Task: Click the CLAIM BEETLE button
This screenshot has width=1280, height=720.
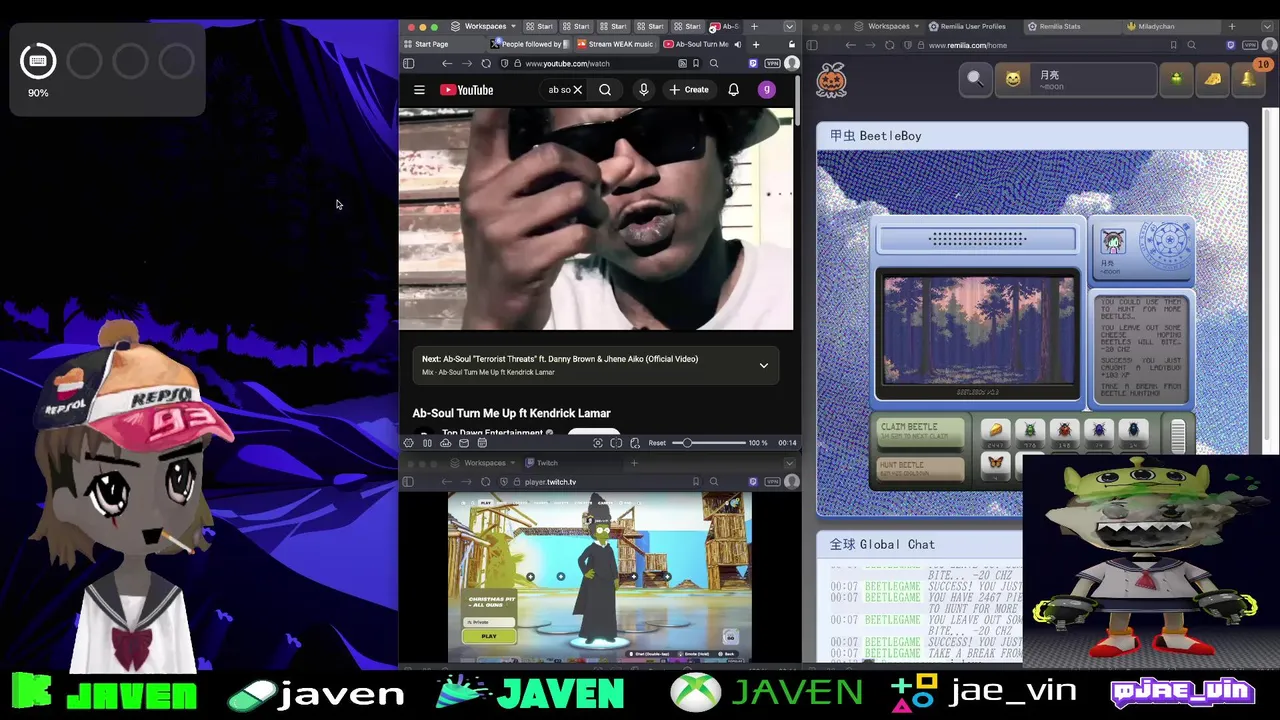Action: [x=921, y=431]
